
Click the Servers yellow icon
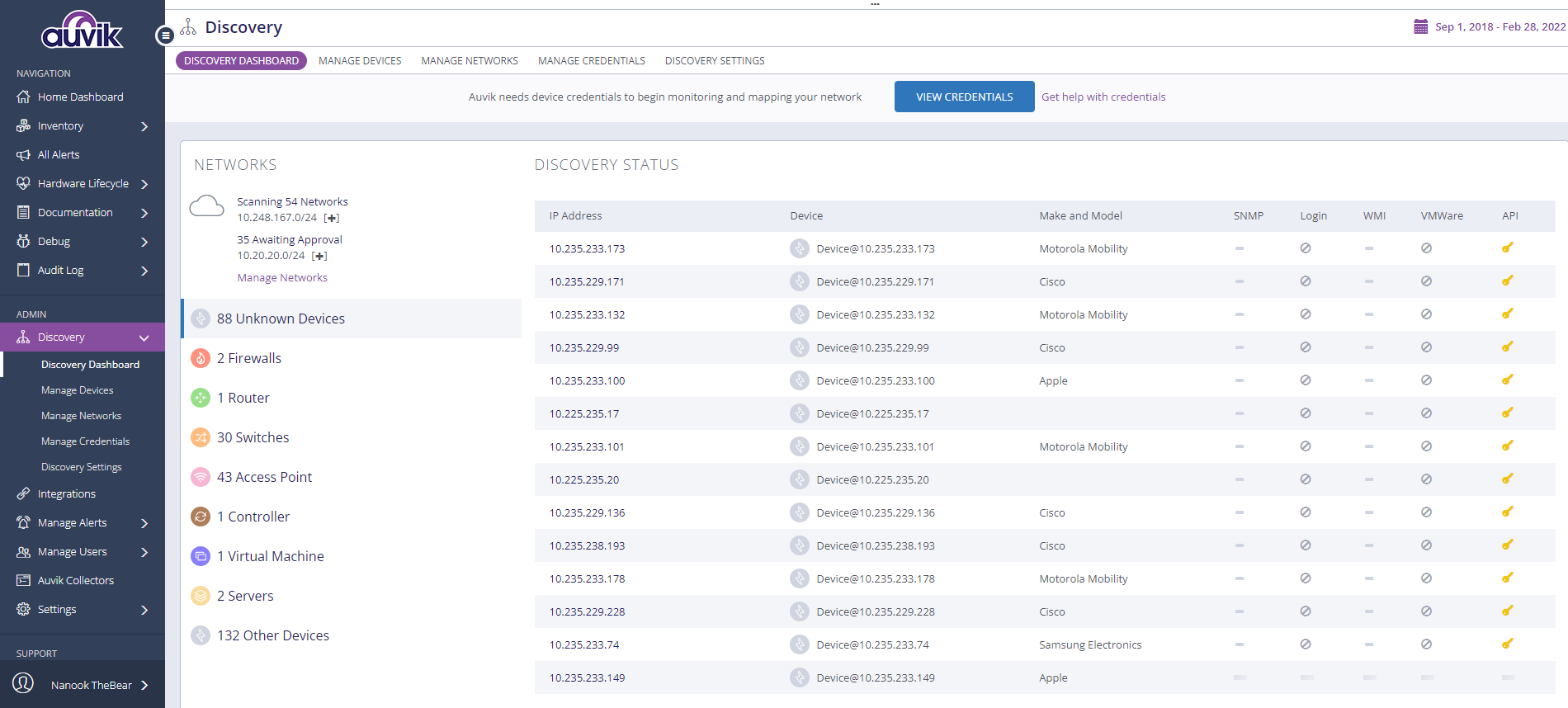(x=201, y=596)
